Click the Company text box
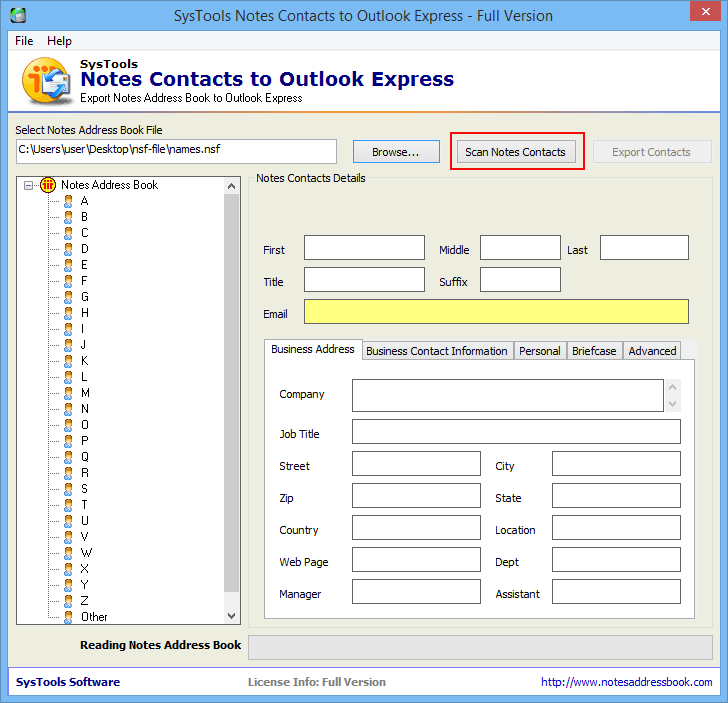This screenshot has height=703, width=728. pos(508,396)
